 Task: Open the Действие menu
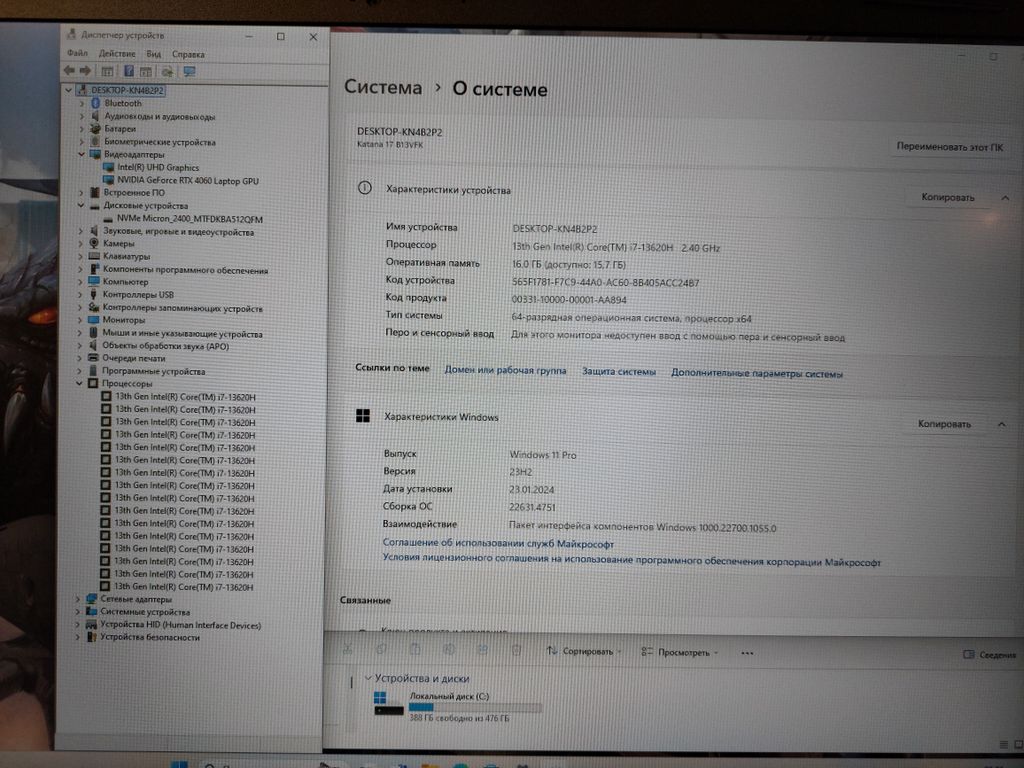point(117,53)
